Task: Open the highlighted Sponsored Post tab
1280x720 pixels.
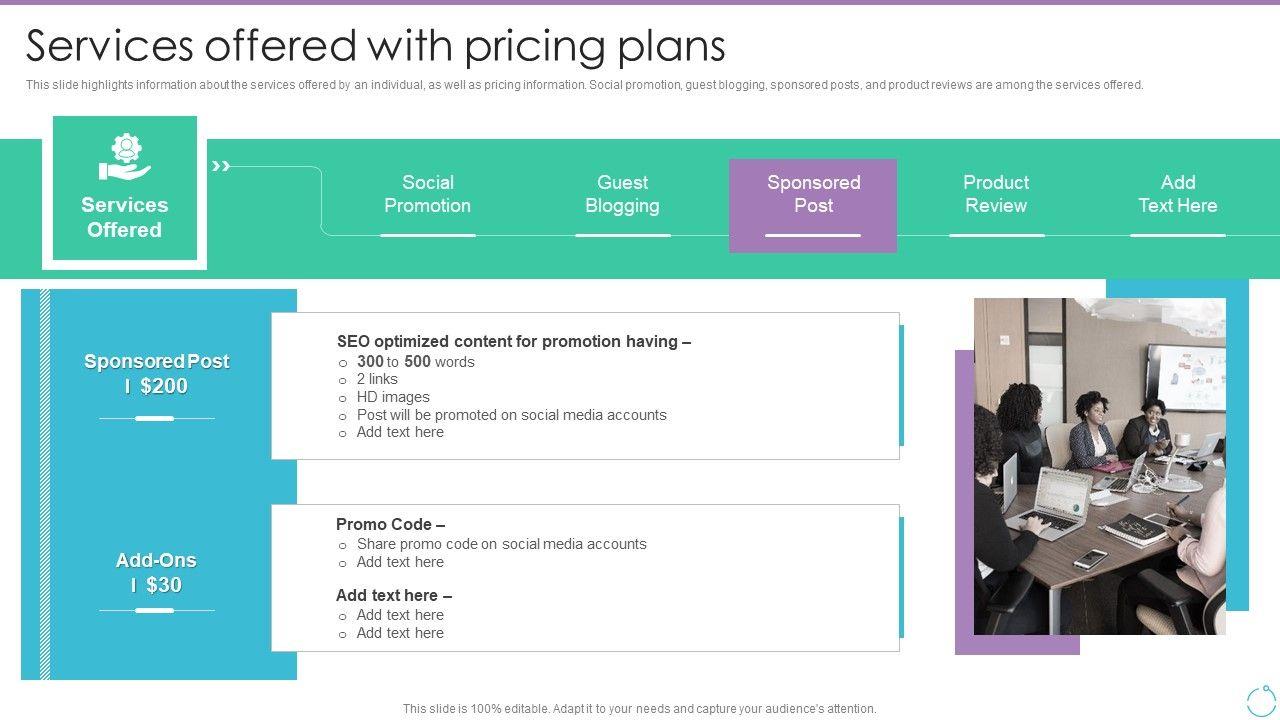Action: pos(813,194)
